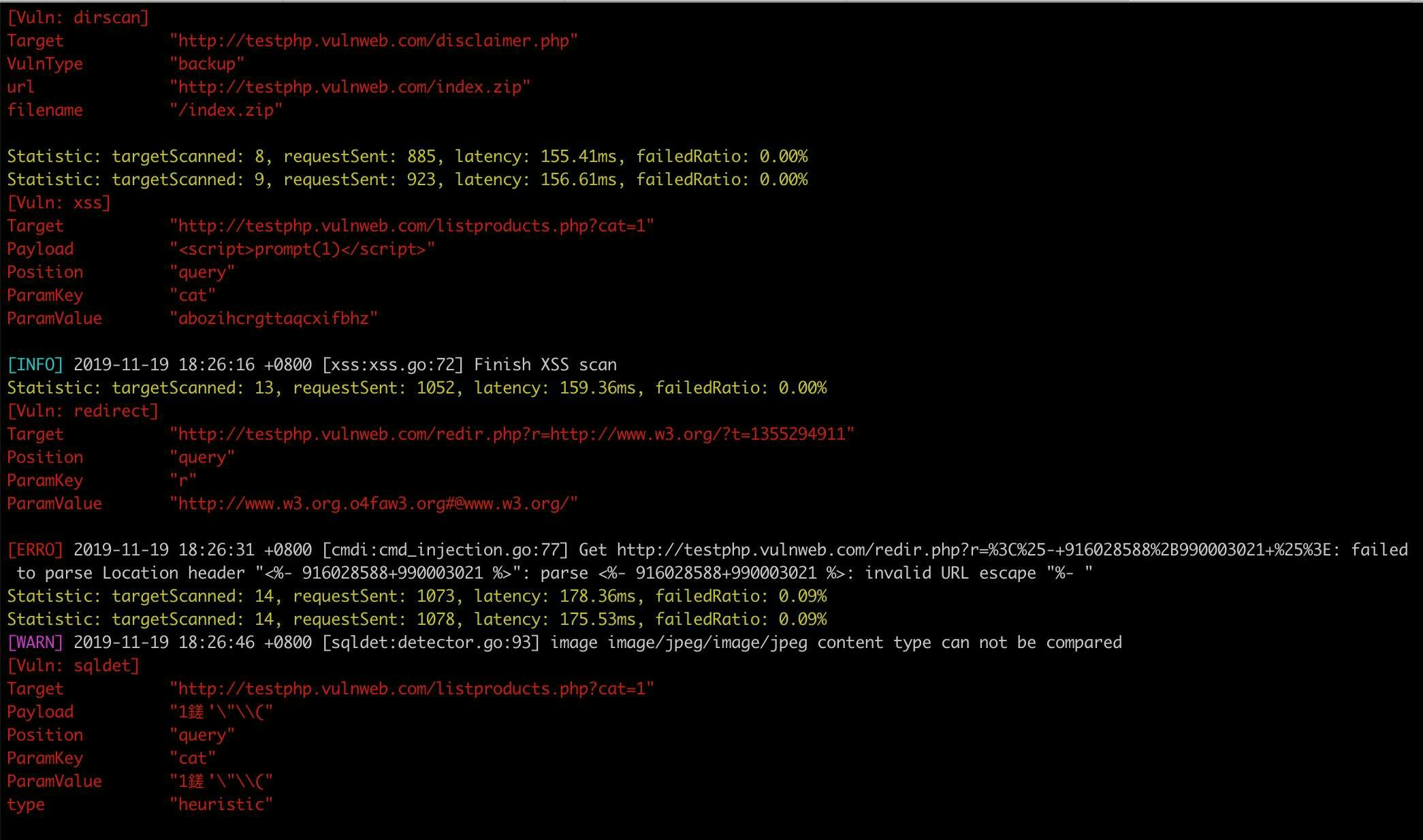This screenshot has width=1423, height=840.
Task: Click the [Vuln: dirscan] header
Action: point(78,18)
